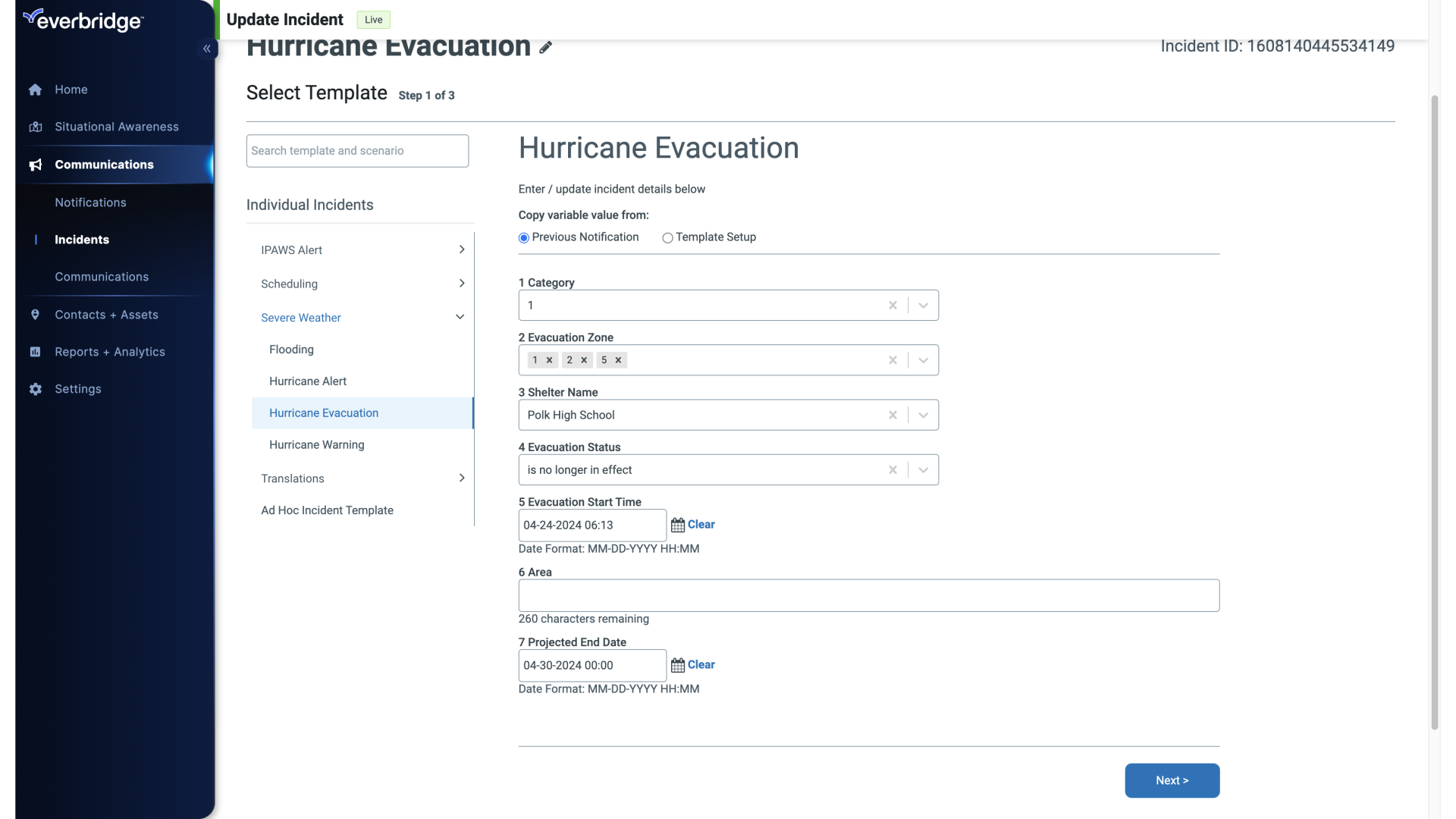Click the Next > button
This screenshot has width=1456, height=819.
[x=1172, y=780]
